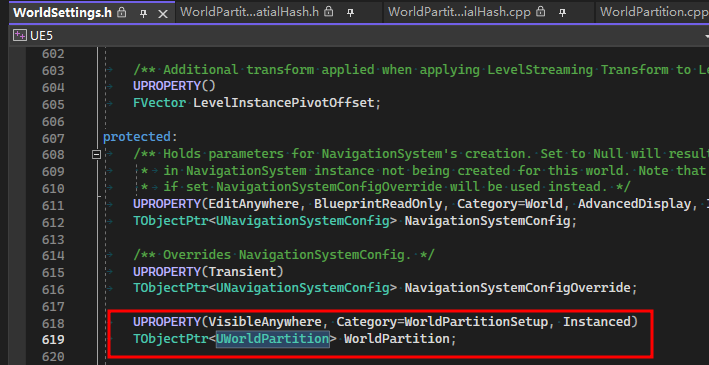Click UNavigationSystemConfig type on line 616
Screen dimensions: 709x365
303,288
